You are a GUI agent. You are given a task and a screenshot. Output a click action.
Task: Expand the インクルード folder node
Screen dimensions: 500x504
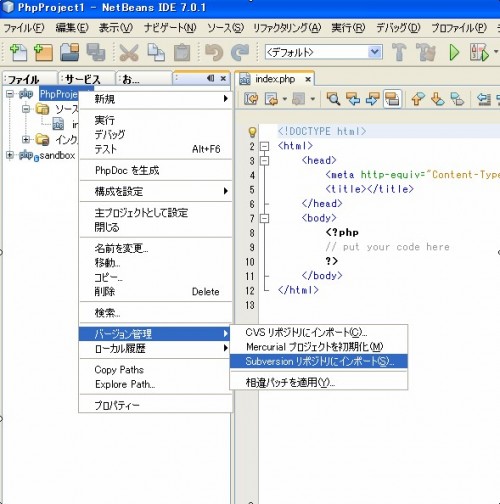[x=26, y=139]
